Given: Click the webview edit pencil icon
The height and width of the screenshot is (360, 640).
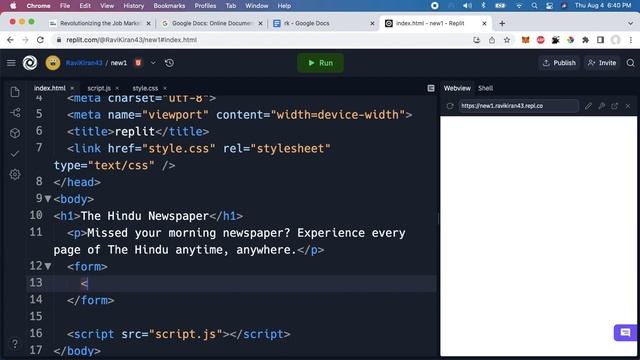Looking at the screenshot, I should click(588, 106).
